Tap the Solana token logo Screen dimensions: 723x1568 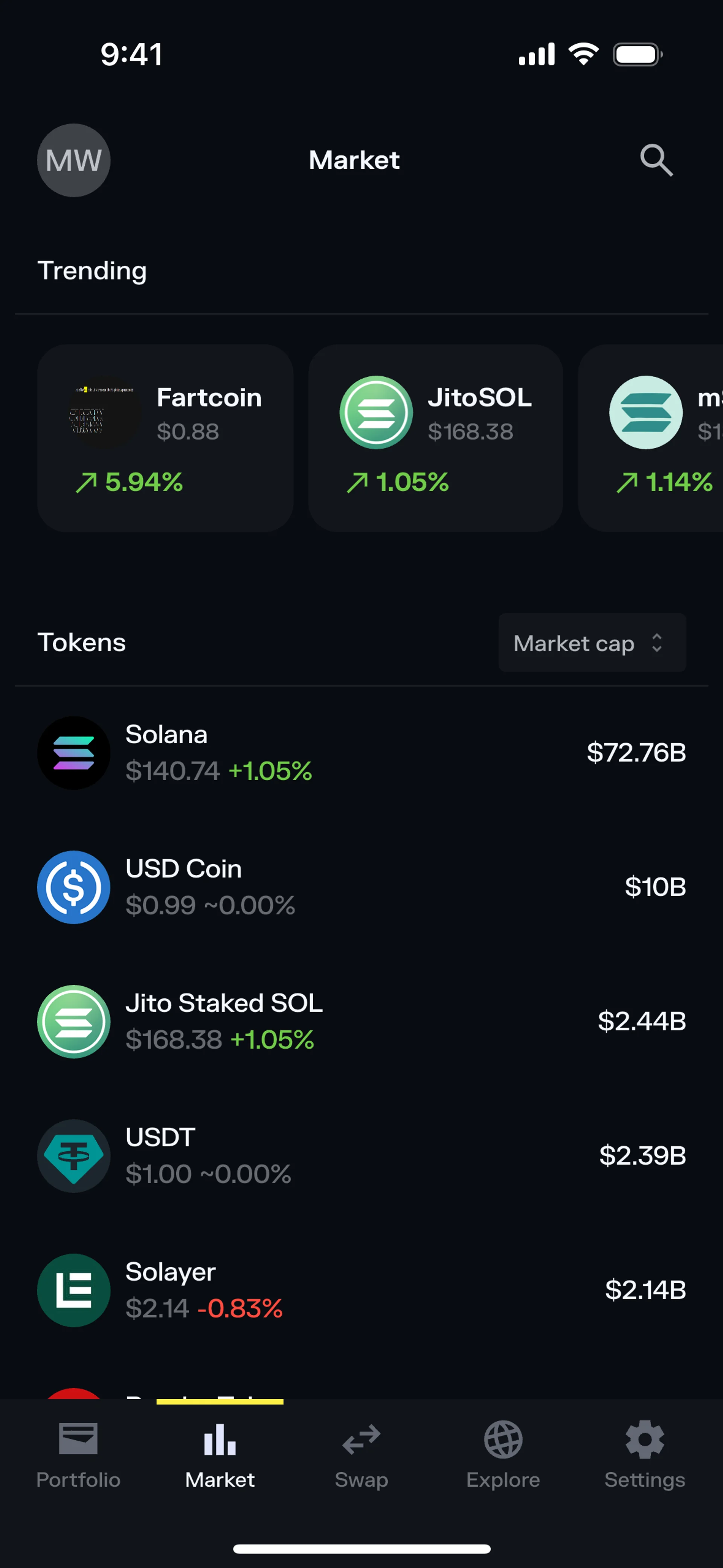pos(74,753)
